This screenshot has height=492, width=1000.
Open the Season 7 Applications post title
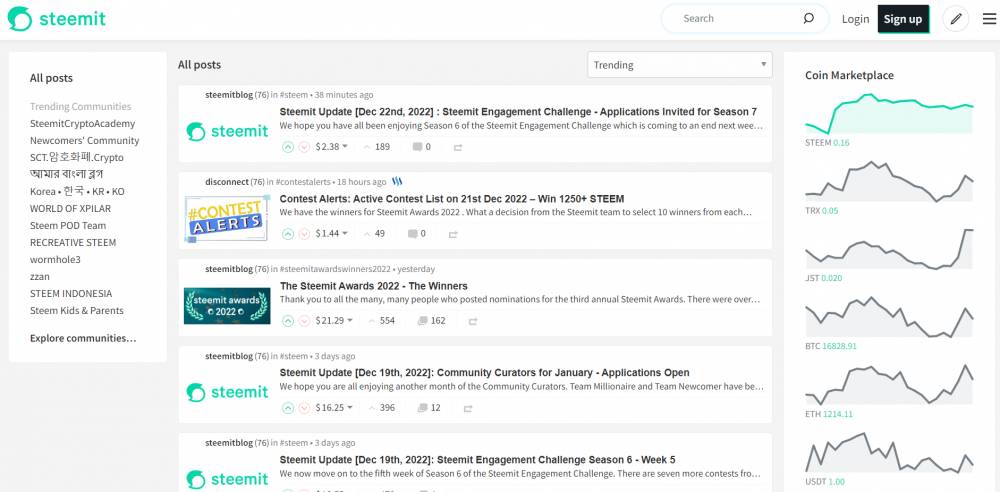[x=518, y=112]
